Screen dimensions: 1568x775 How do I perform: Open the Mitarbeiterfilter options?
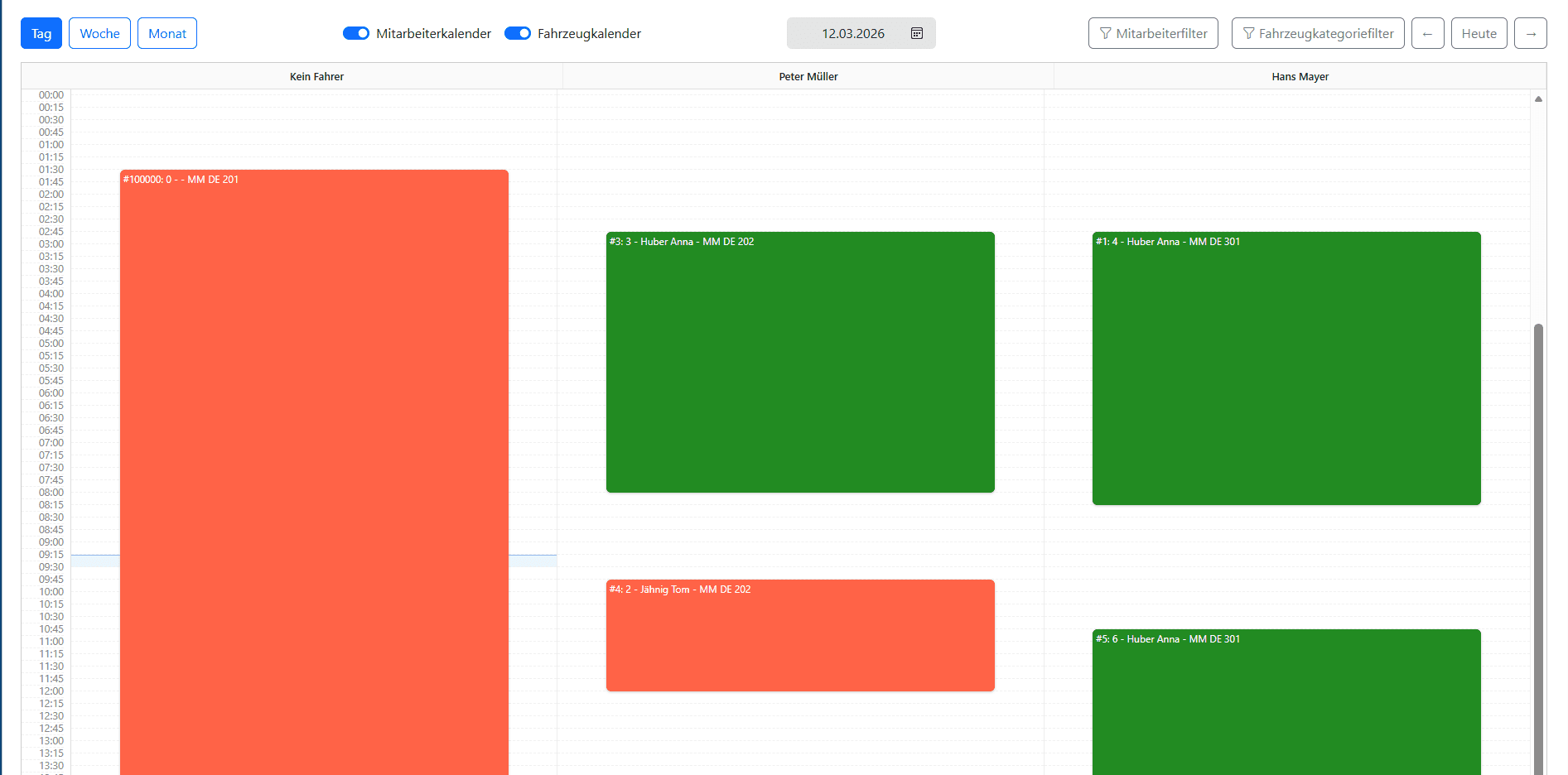[1153, 33]
